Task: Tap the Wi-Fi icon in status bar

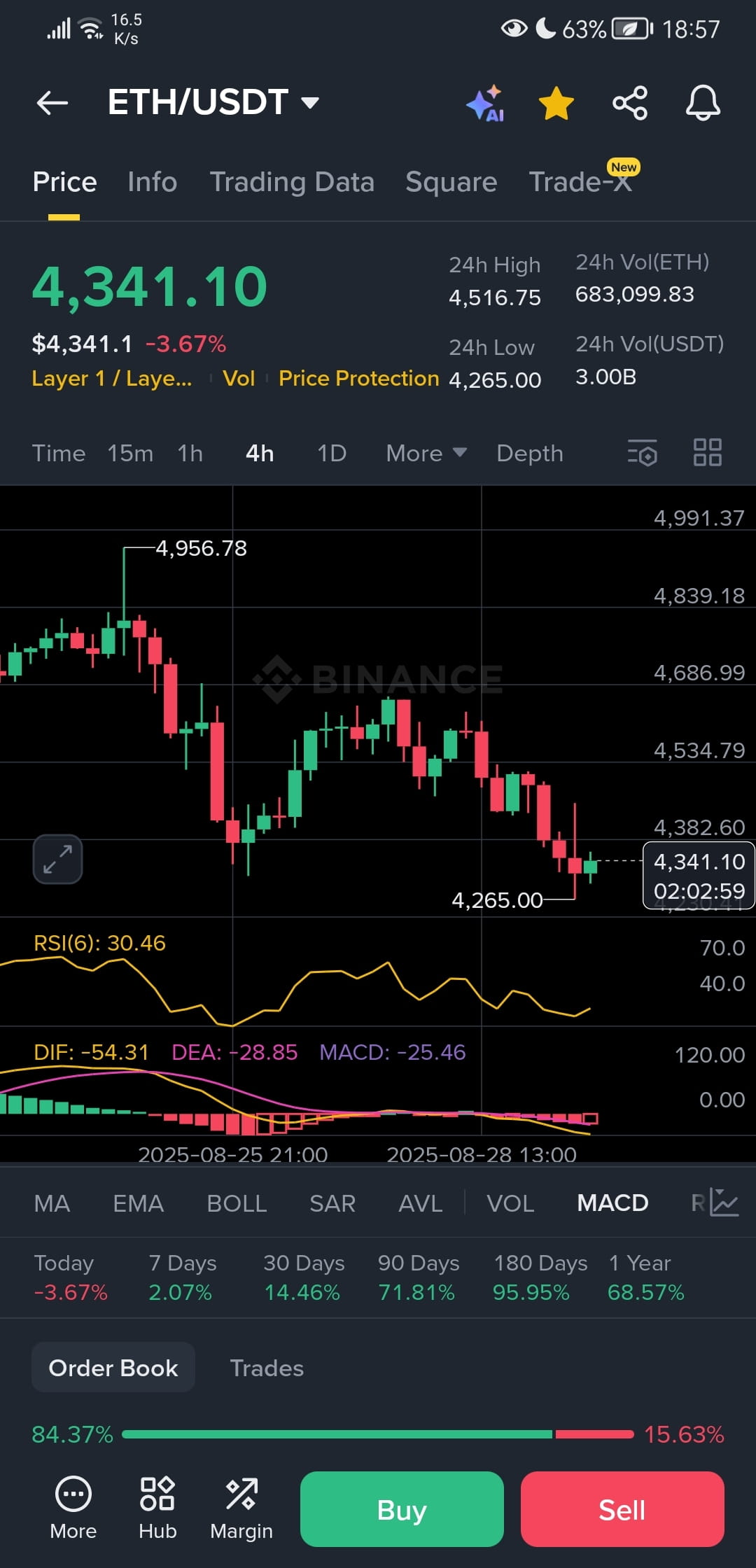Action: point(91,29)
